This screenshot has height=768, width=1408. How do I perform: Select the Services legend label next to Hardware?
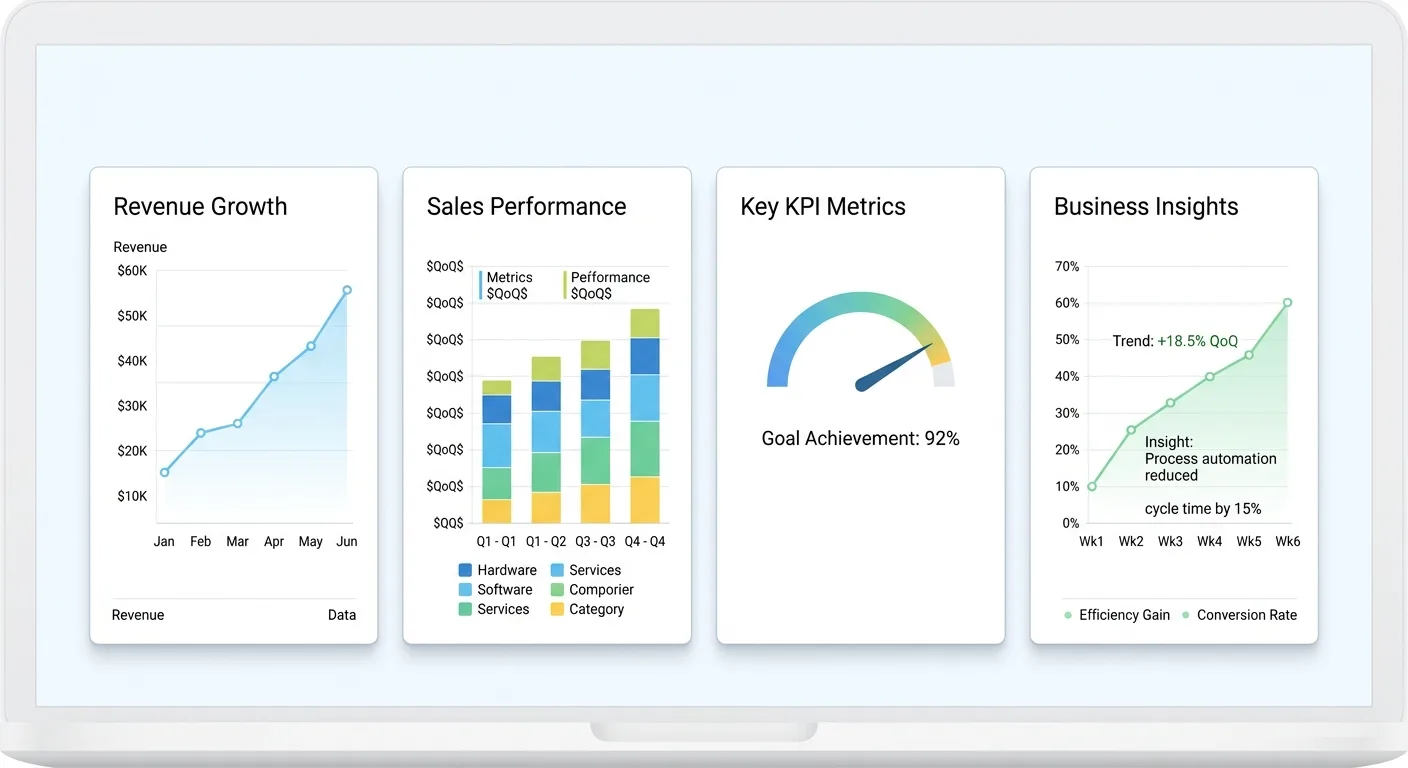595,570
